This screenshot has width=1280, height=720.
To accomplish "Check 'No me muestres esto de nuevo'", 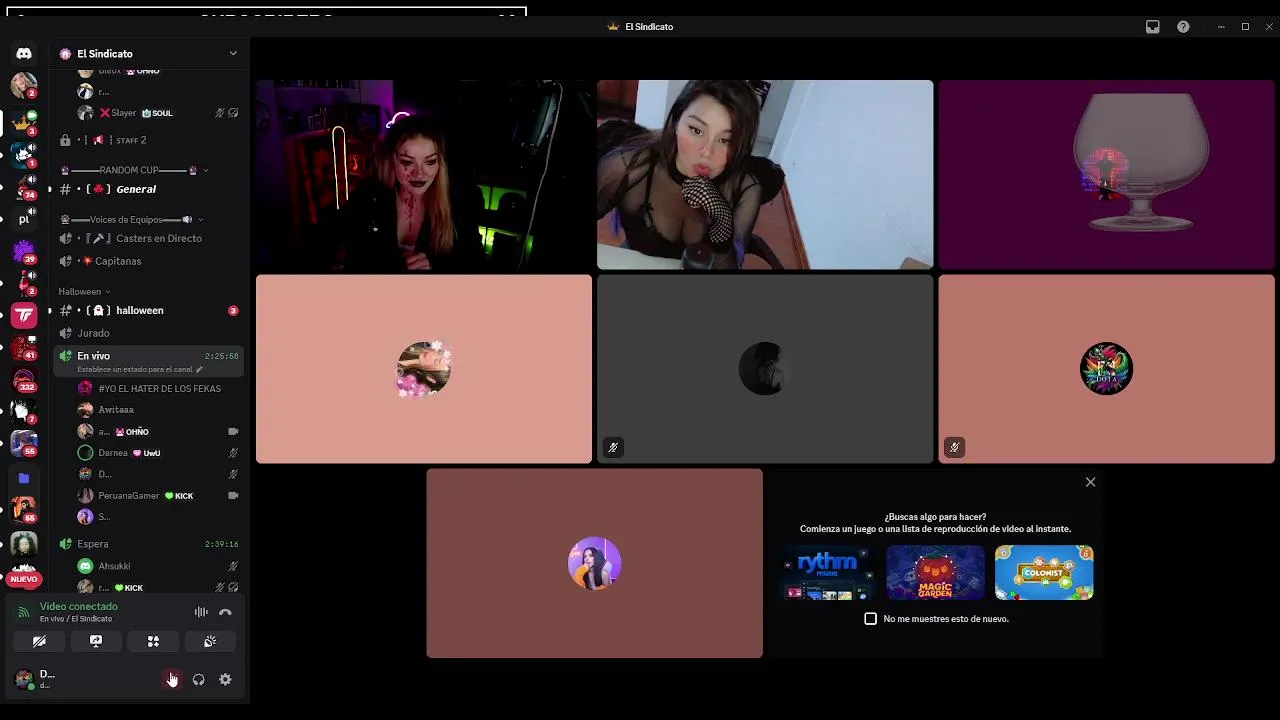I will [x=870, y=619].
